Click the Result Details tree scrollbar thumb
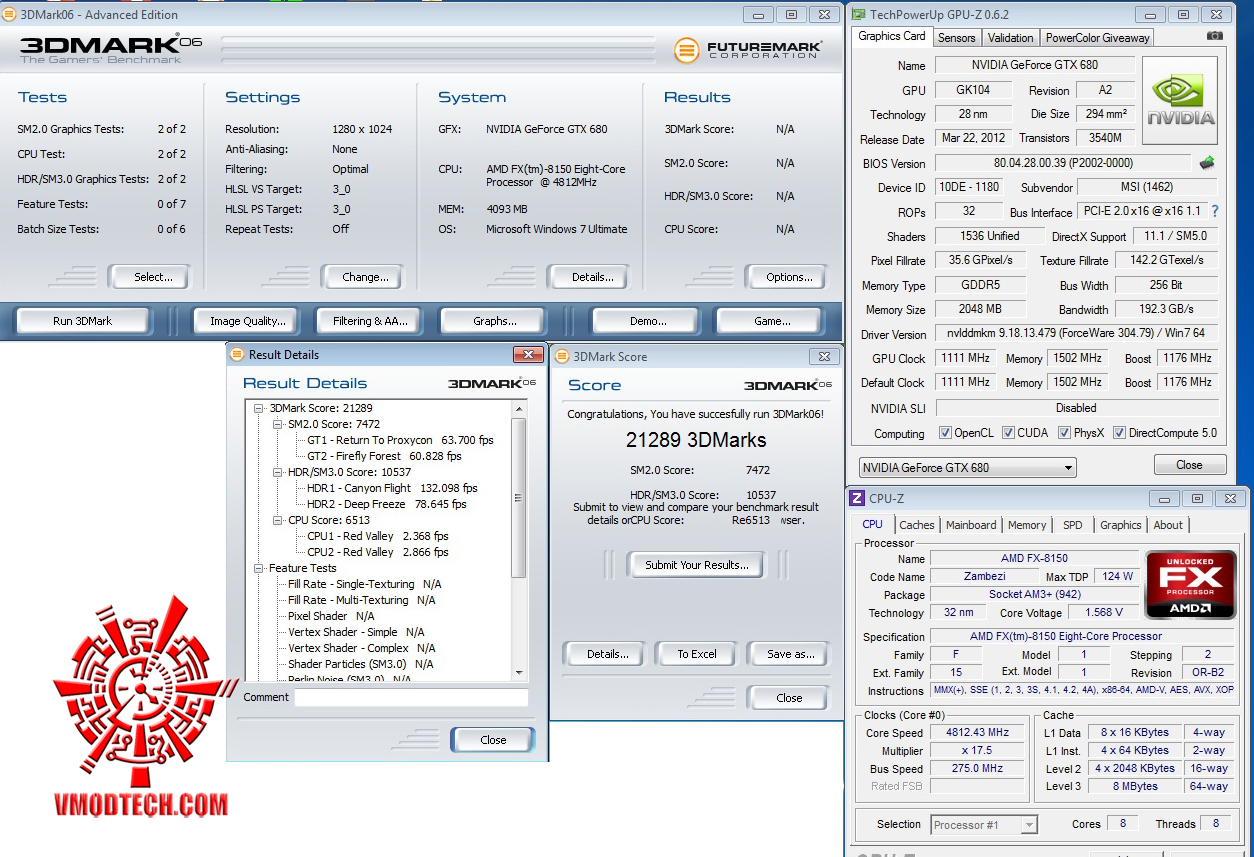The height and width of the screenshot is (857, 1254). click(x=518, y=497)
